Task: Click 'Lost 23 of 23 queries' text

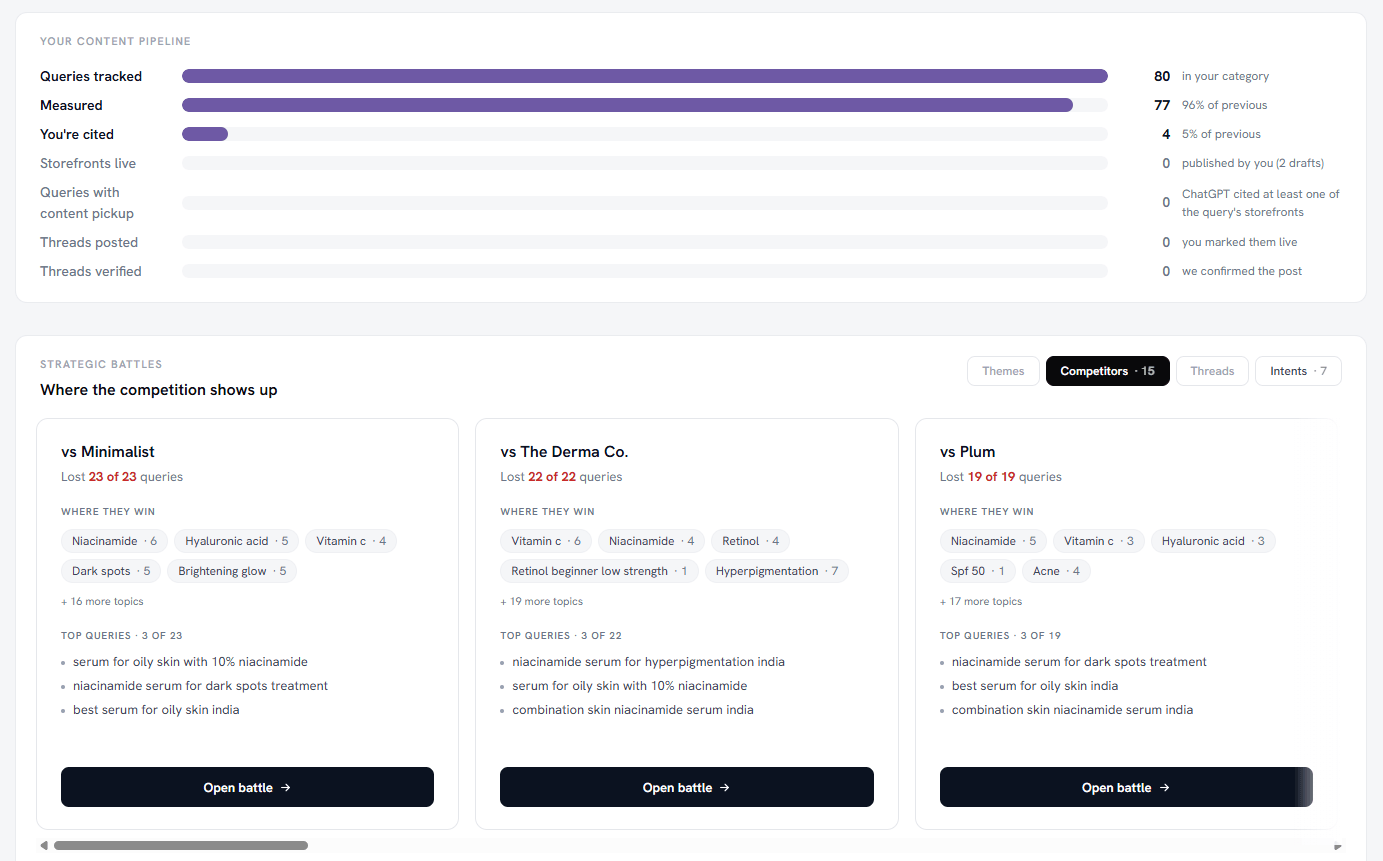Action: (x=122, y=477)
